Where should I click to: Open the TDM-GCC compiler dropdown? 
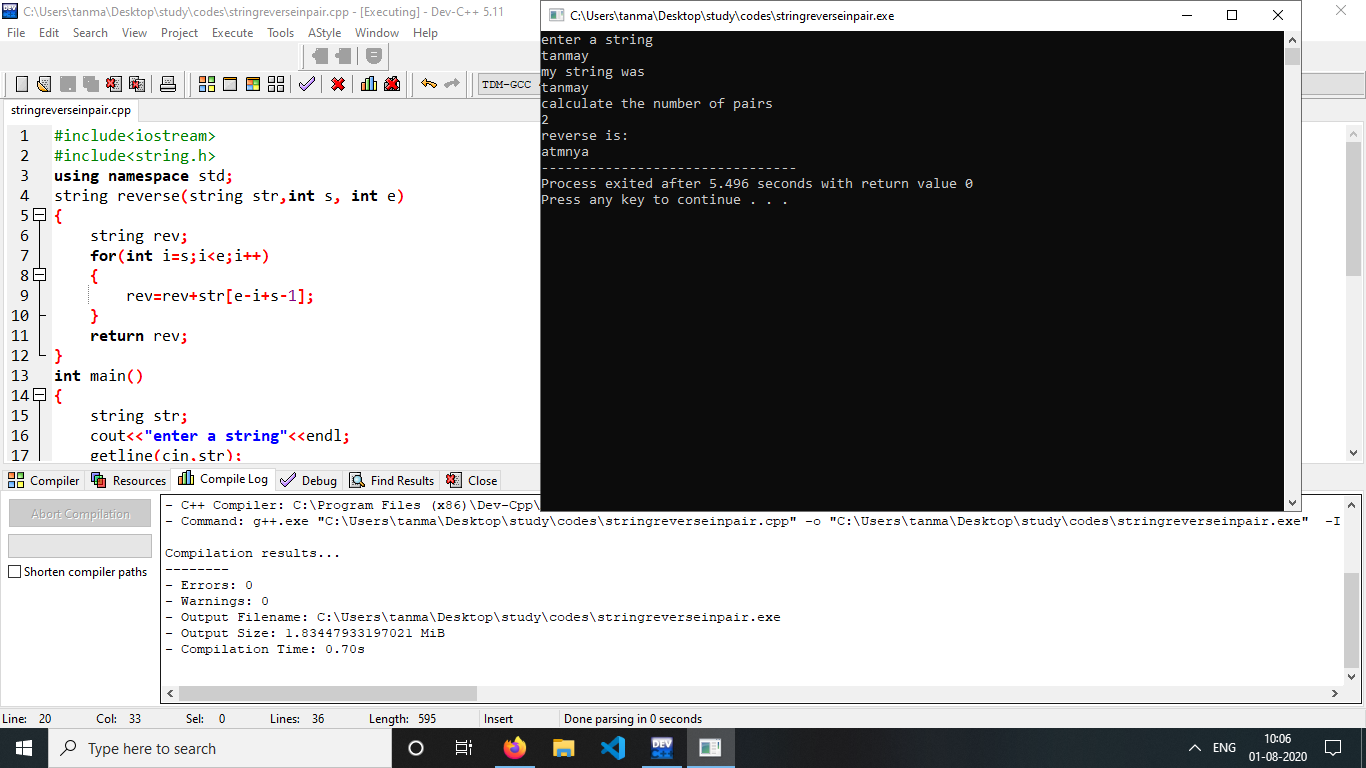click(507, 84)
